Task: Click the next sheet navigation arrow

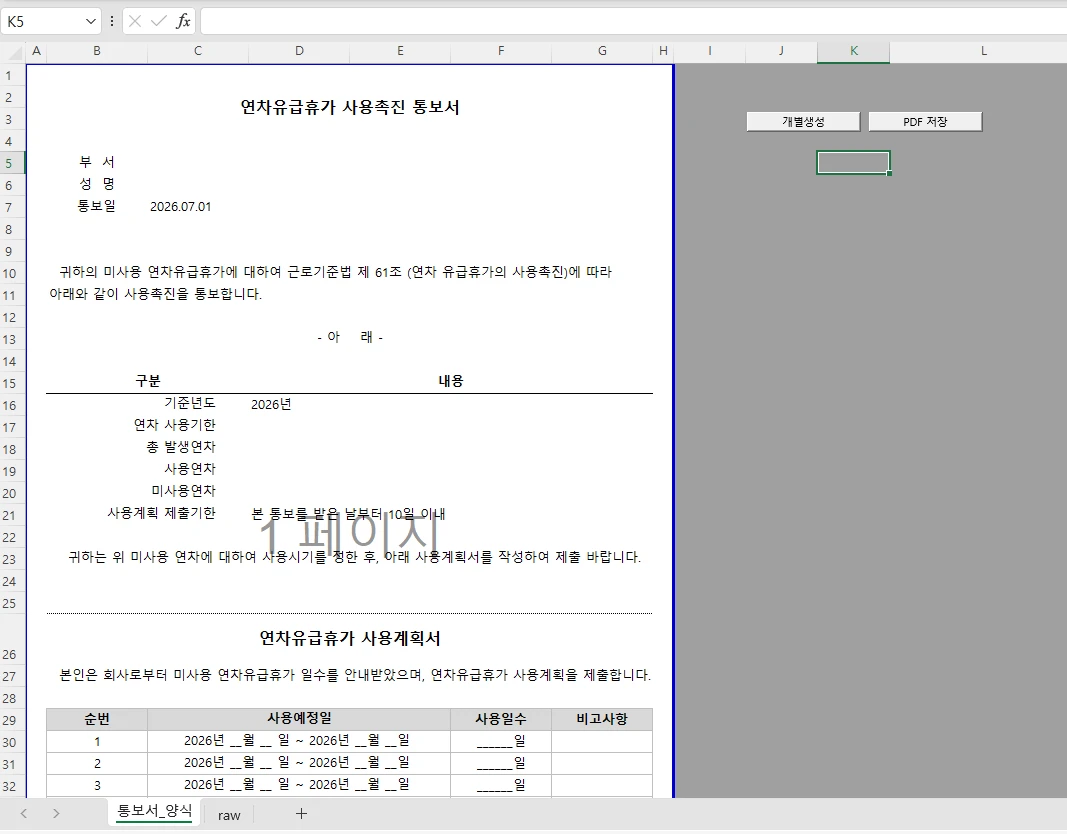Action: (56, 814)
